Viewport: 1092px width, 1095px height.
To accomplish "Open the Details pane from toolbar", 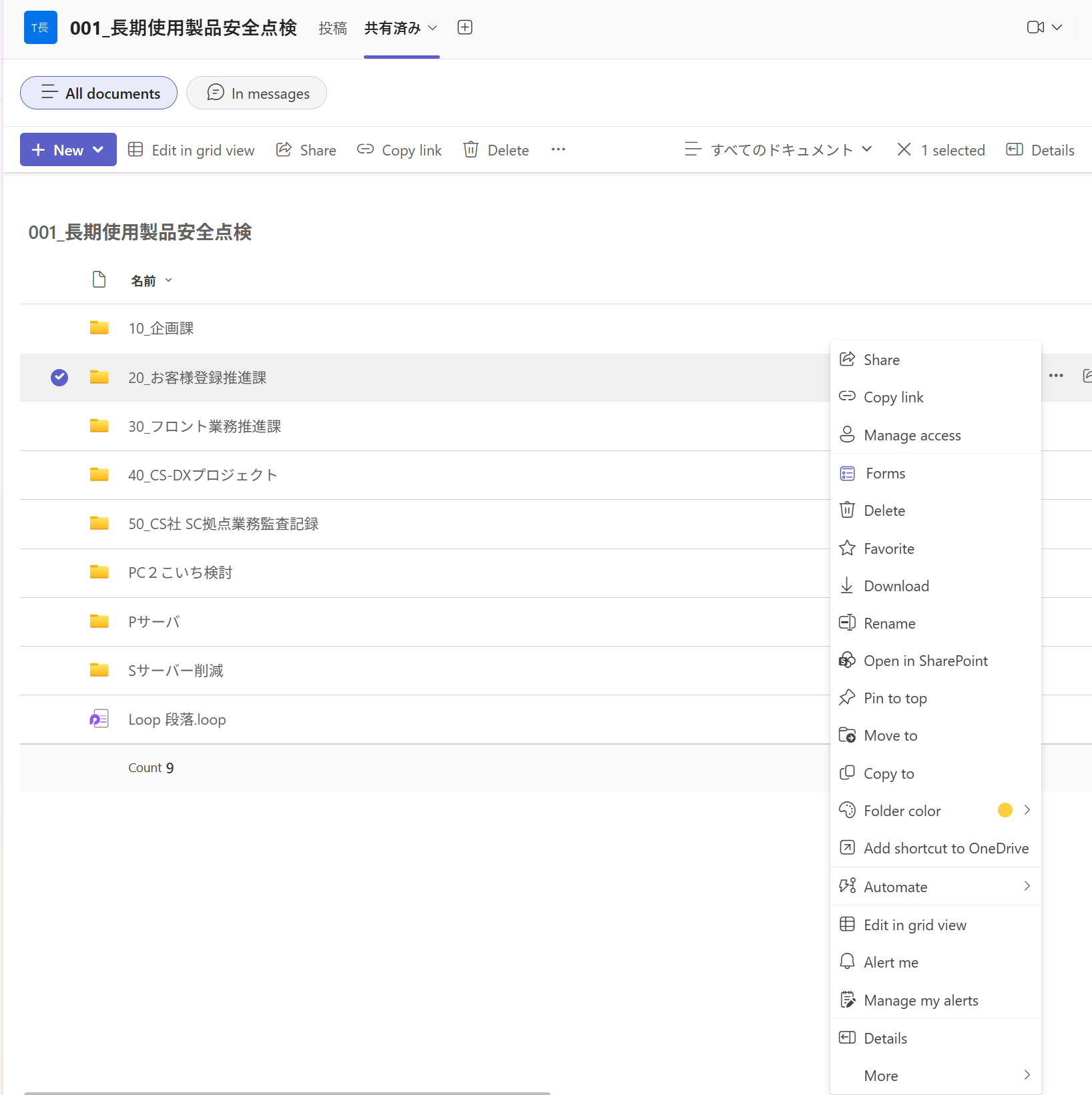I will click(x=1040, y=150).
